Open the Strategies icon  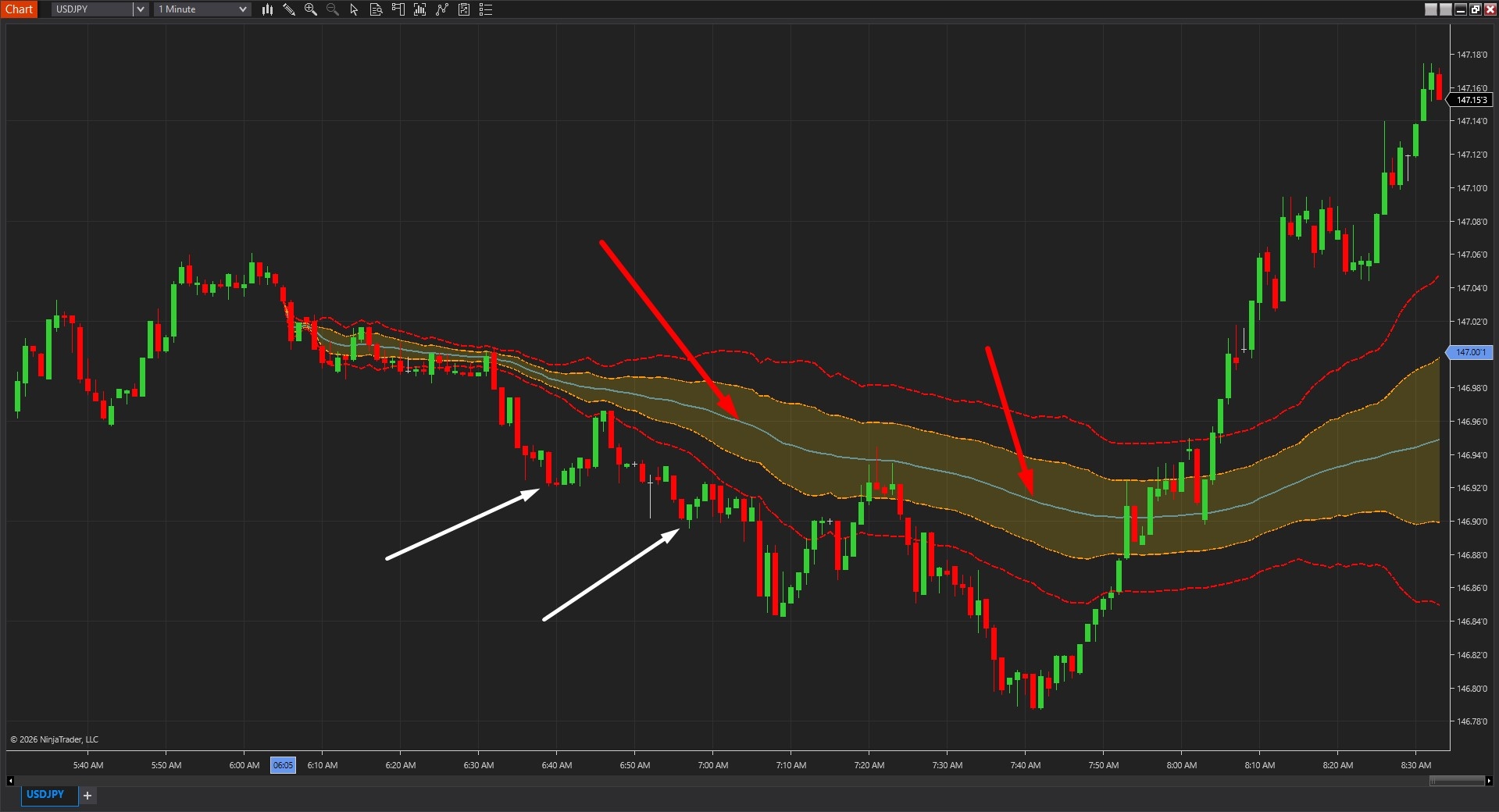[x=464, y=9]
